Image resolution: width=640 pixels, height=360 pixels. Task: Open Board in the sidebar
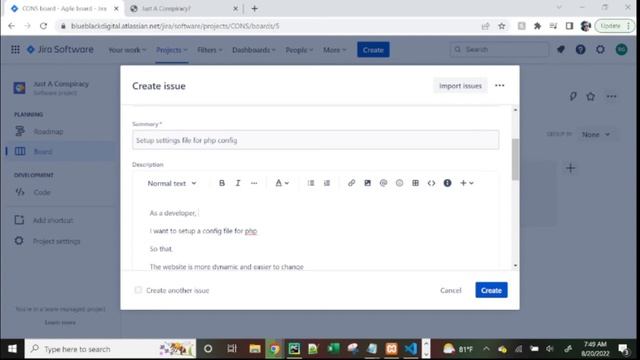60,152
